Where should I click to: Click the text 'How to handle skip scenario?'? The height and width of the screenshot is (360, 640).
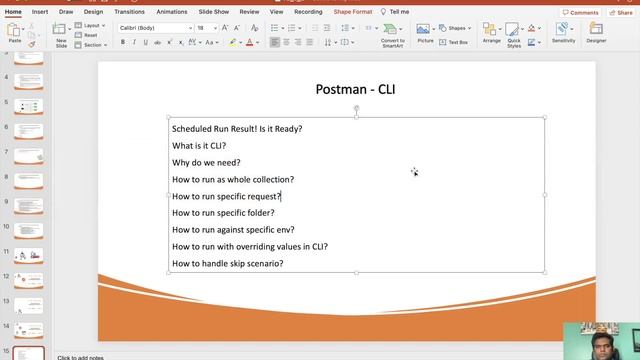228,264
